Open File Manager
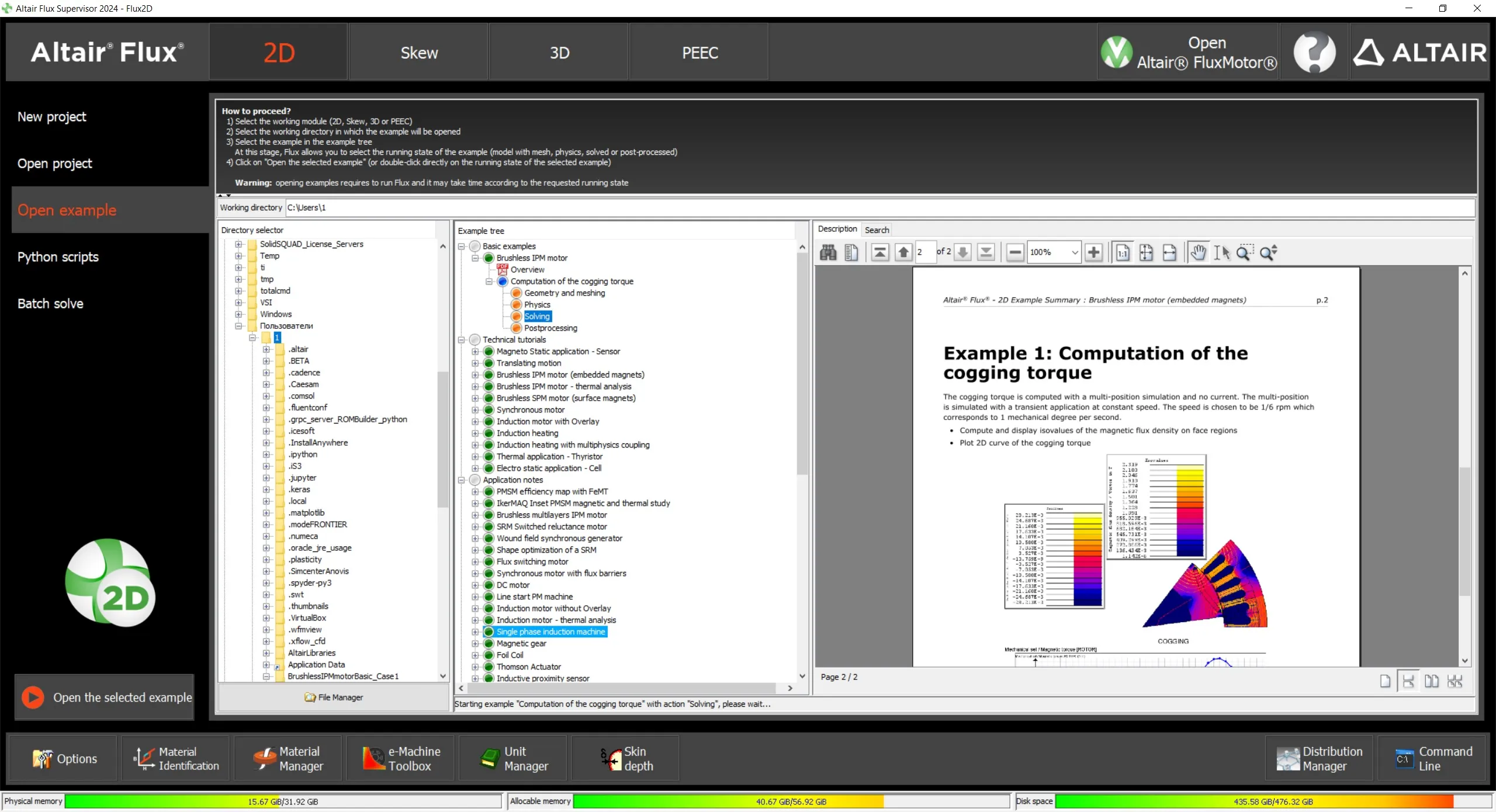The height and width of the screenshot is (812, 1496). coord(334,698)
